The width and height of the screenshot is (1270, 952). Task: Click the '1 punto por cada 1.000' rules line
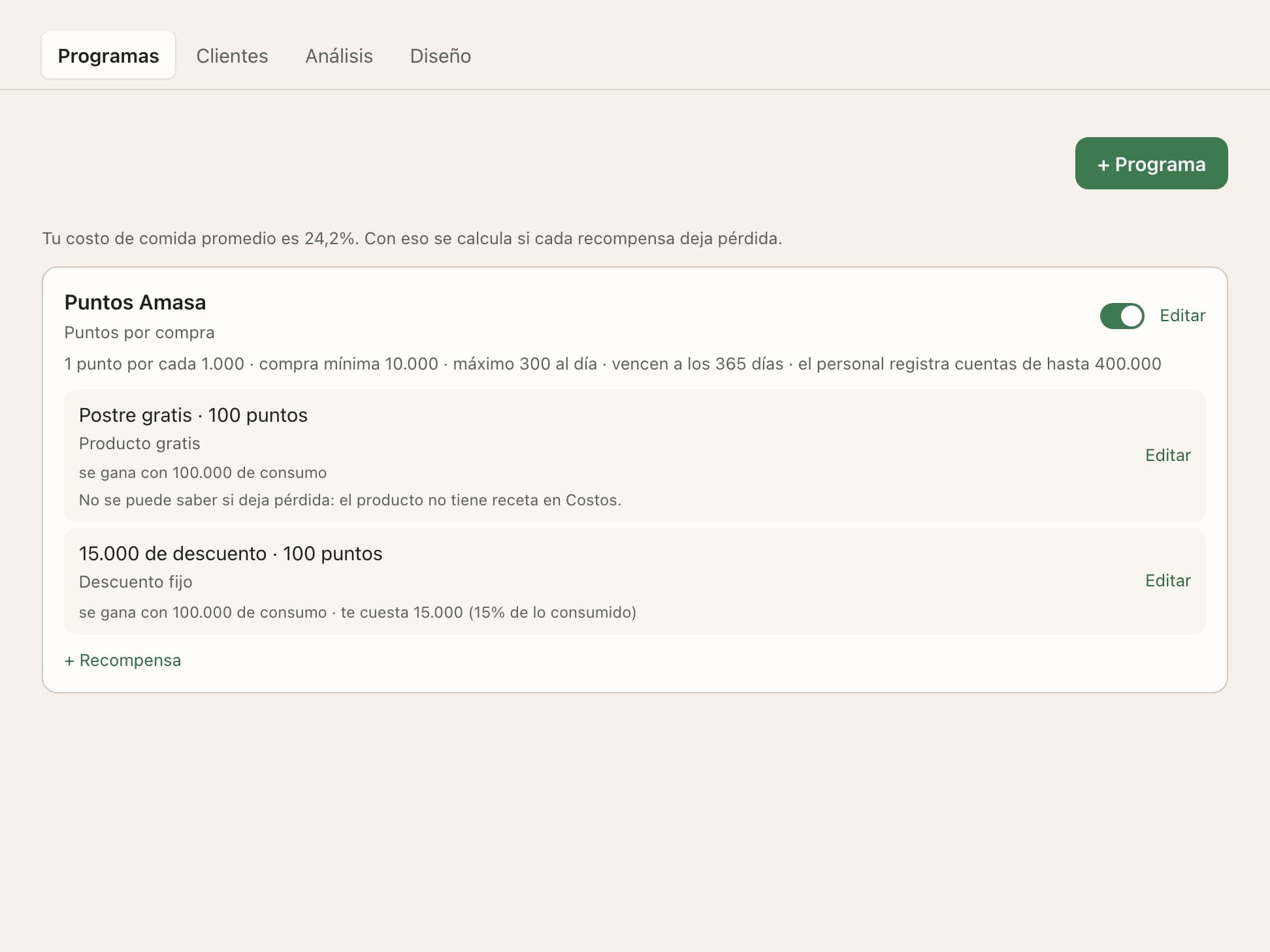pos(613,364)
